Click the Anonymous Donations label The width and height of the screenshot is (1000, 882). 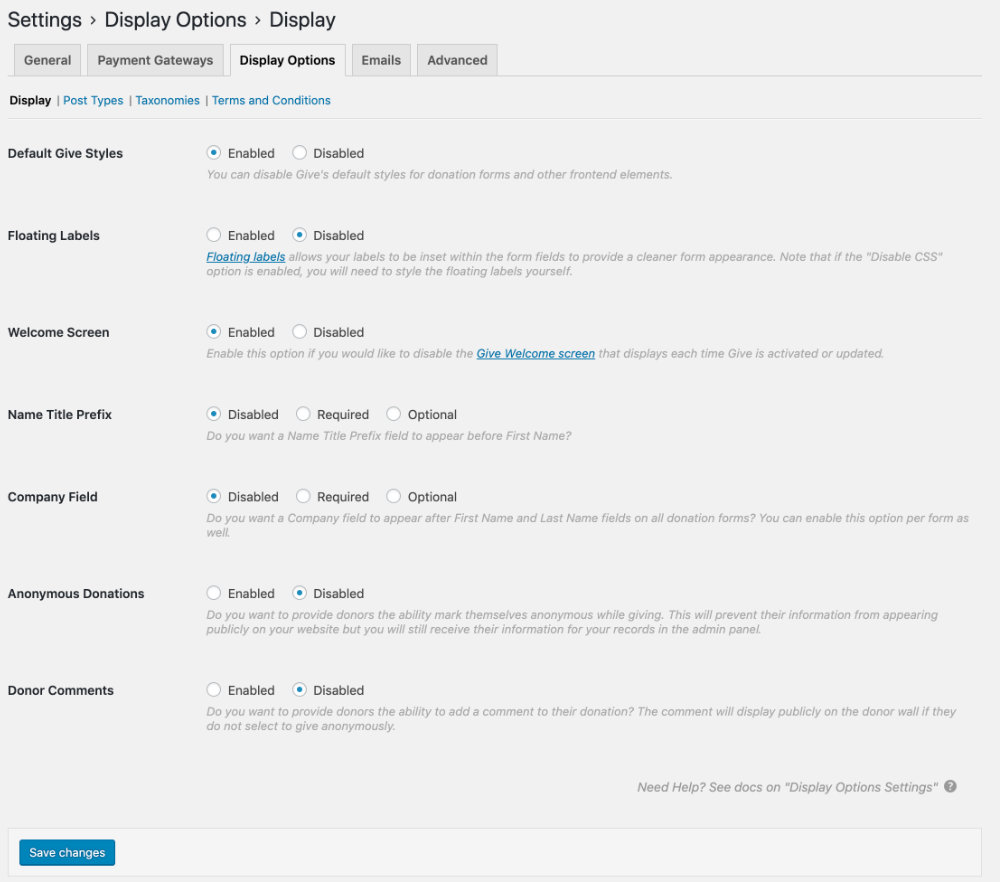pos(76,594)
